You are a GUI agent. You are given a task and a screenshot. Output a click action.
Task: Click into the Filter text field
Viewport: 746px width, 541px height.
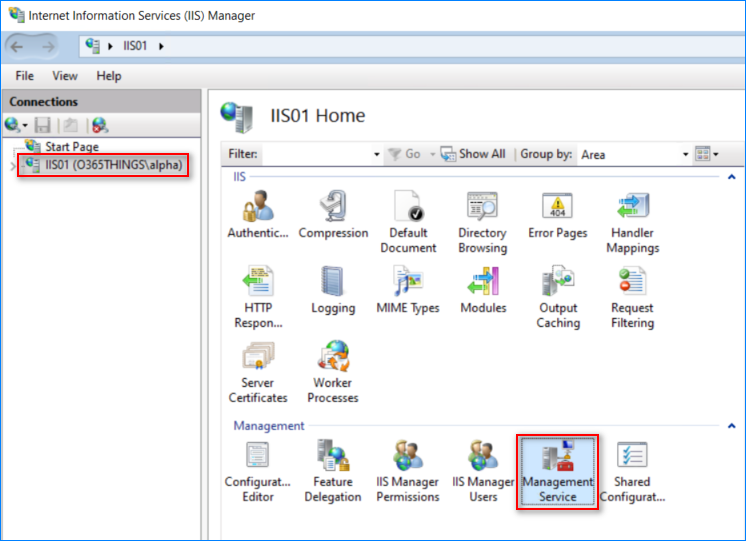(316, 154)
